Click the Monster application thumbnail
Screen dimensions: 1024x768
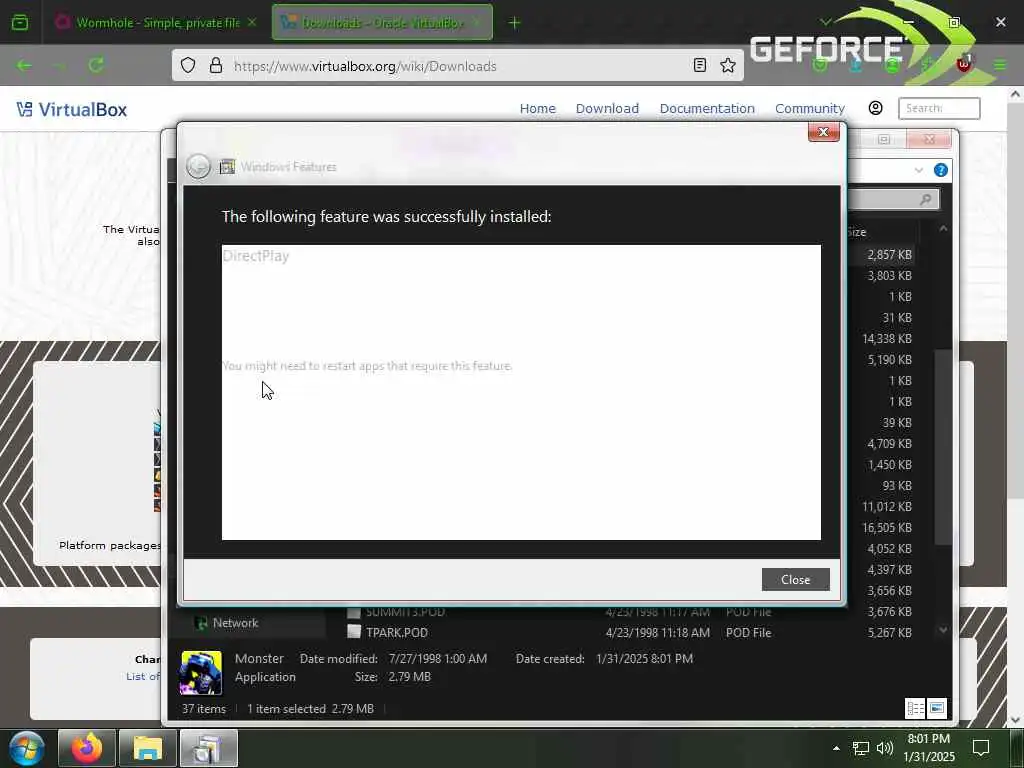tap(201, 673)
